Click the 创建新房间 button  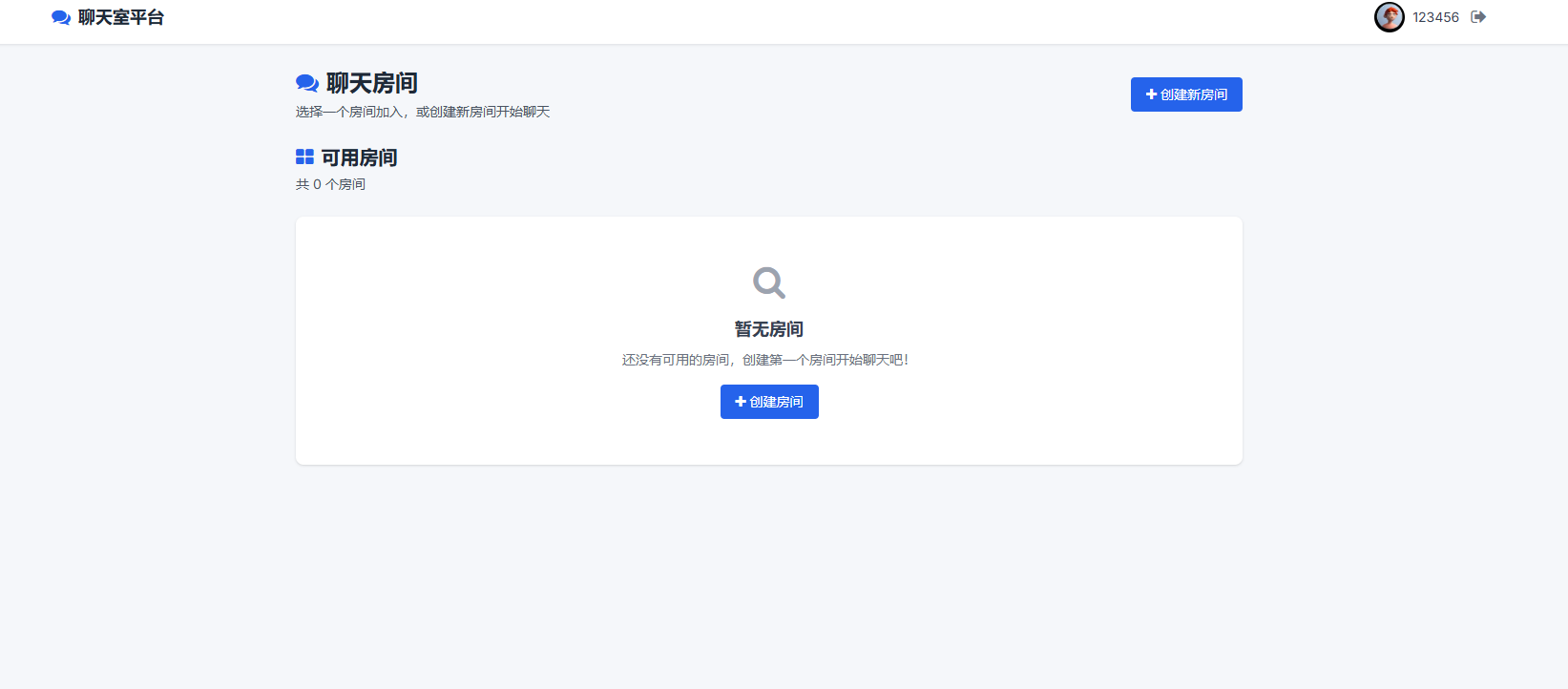click(x=1186, y=94)
